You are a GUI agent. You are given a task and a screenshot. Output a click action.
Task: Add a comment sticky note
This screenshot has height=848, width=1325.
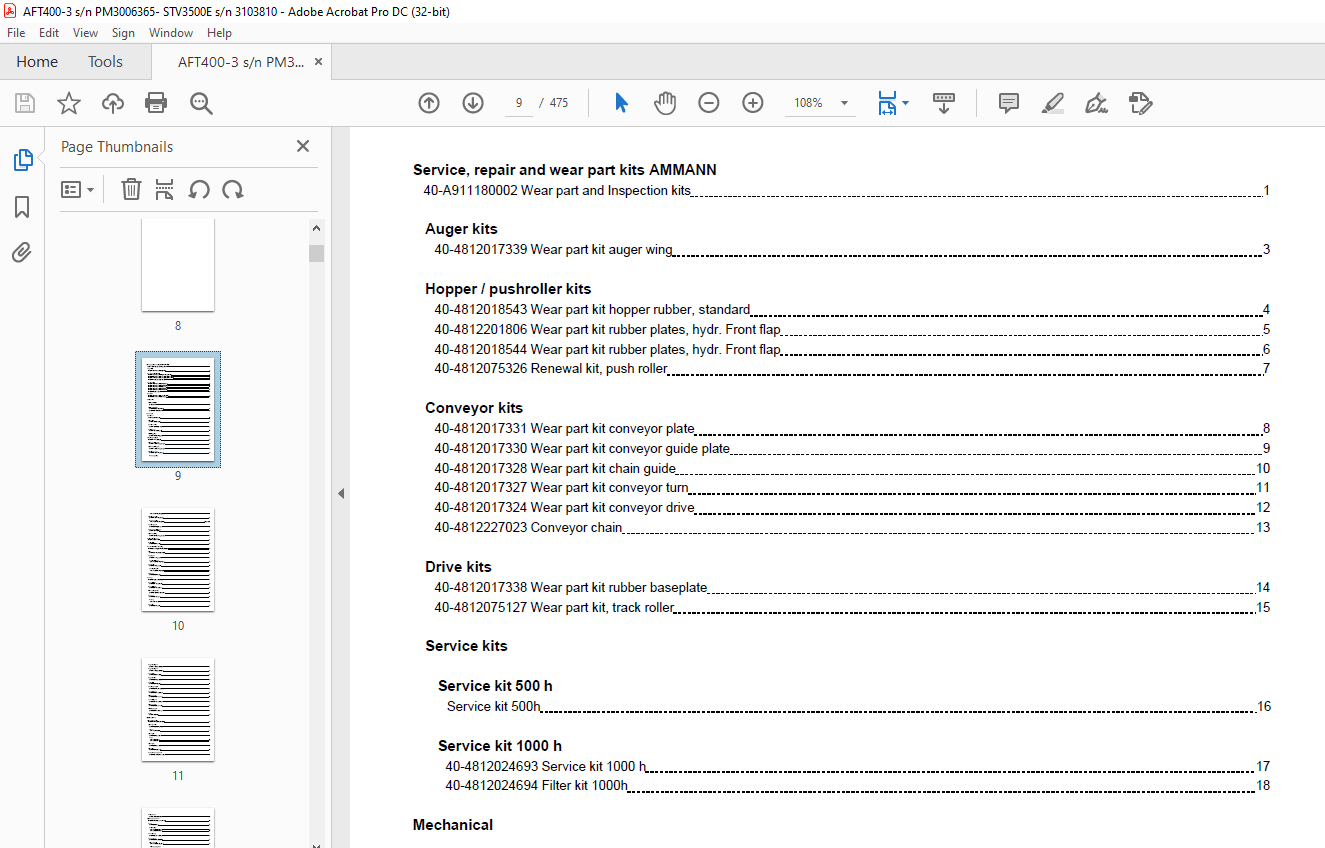[1009, 103]
